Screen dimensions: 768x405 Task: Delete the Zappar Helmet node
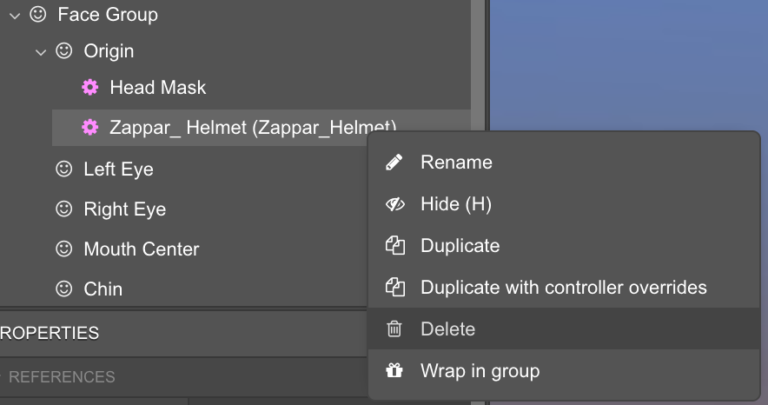click(447, 329)
